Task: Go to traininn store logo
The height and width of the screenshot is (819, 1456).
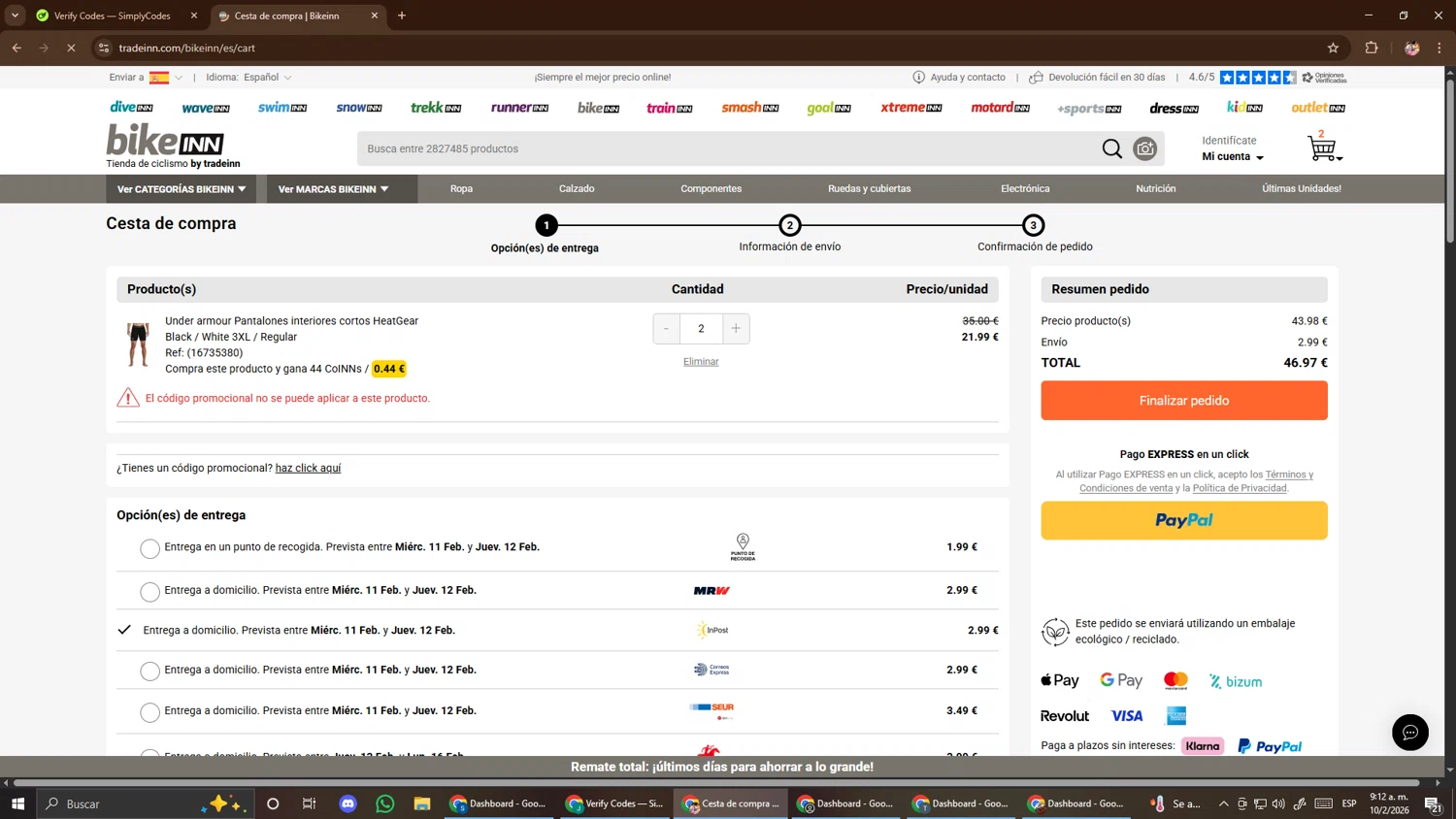Action: 670,108
